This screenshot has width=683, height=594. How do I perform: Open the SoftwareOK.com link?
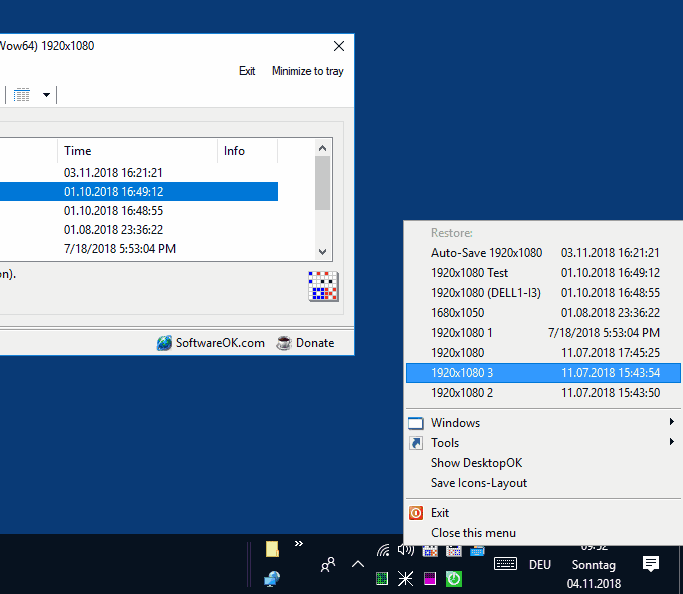tap(211, 343)
